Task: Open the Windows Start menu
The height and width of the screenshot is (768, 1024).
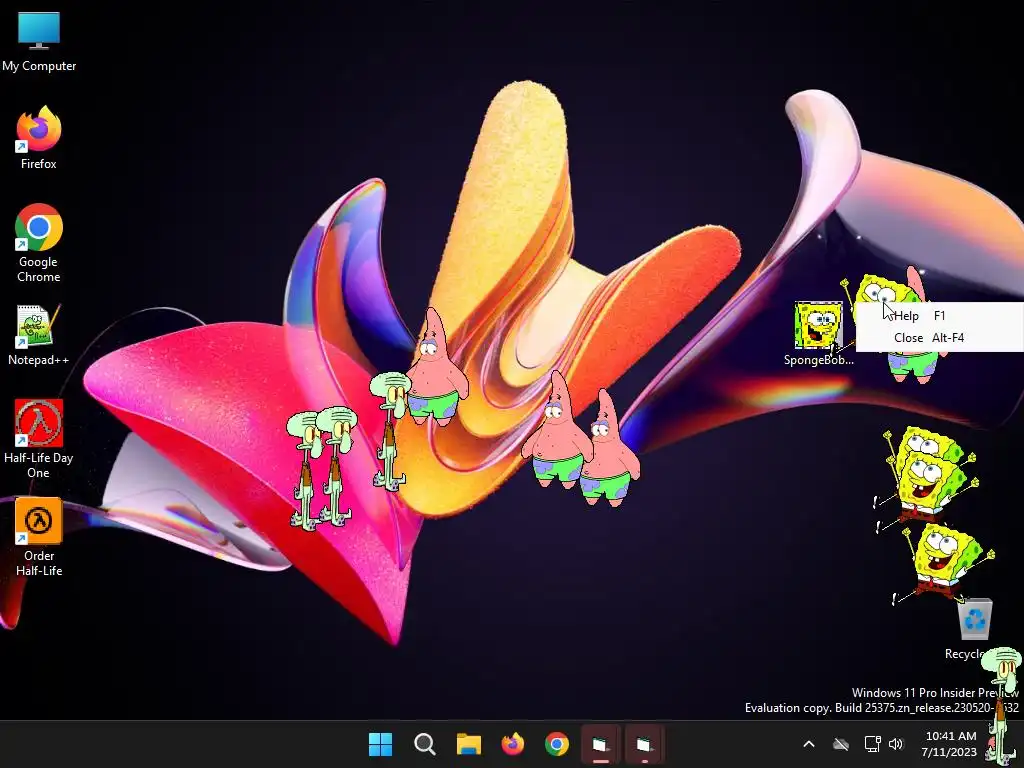Action: (x=381, y=744)
